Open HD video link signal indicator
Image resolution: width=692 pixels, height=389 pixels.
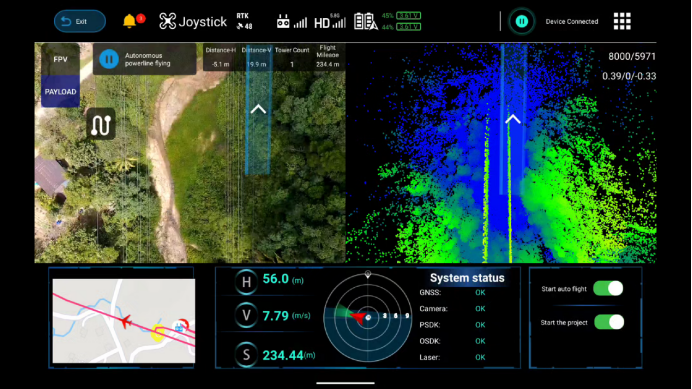pos(330,21)
